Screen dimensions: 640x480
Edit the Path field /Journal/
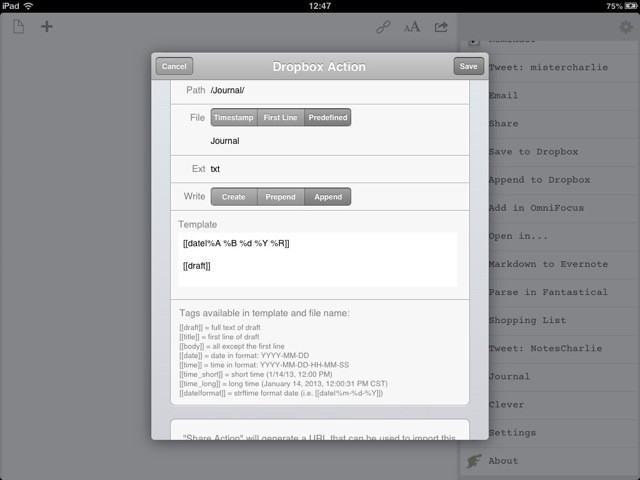(330, 90)
